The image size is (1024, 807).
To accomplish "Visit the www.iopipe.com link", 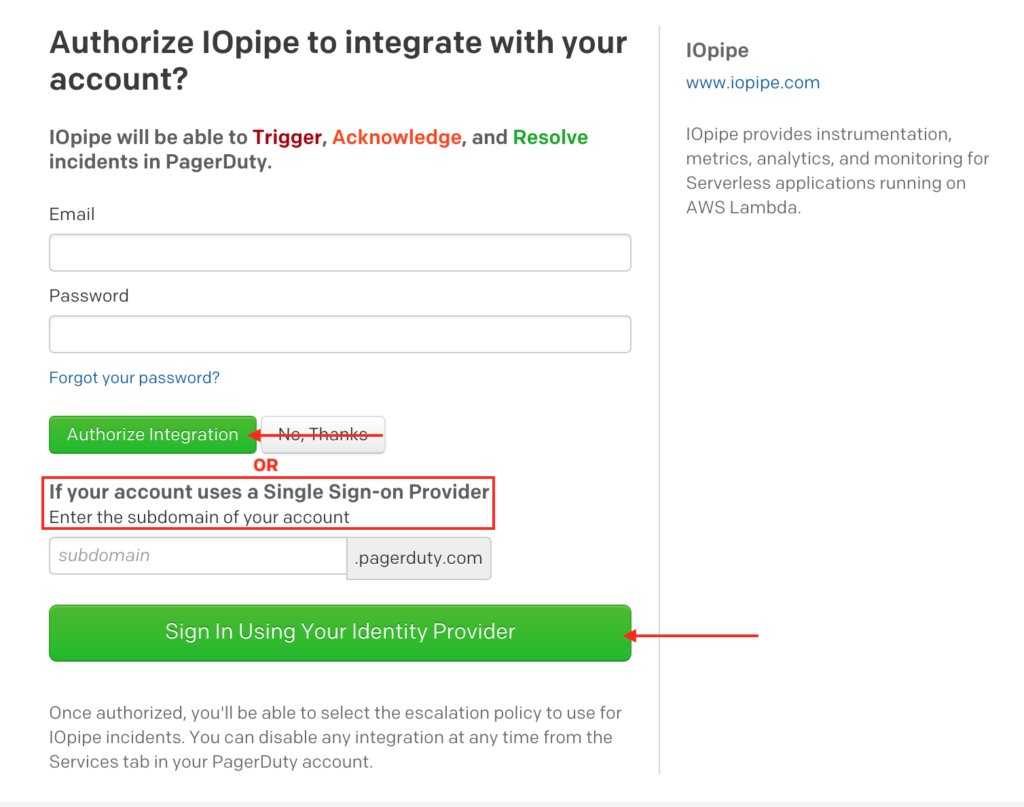I will 752,83.
